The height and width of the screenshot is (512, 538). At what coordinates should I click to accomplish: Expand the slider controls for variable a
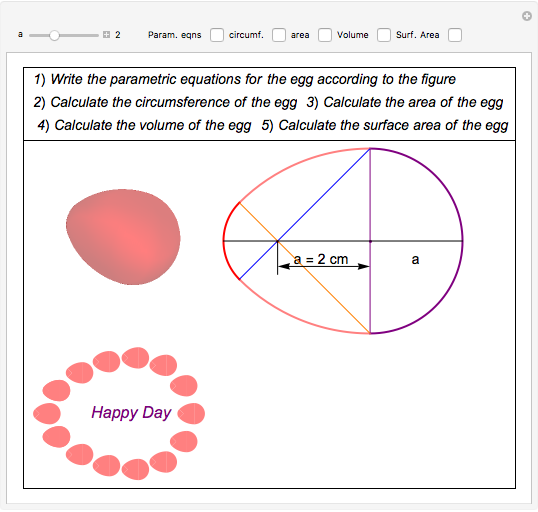(106, 35)
